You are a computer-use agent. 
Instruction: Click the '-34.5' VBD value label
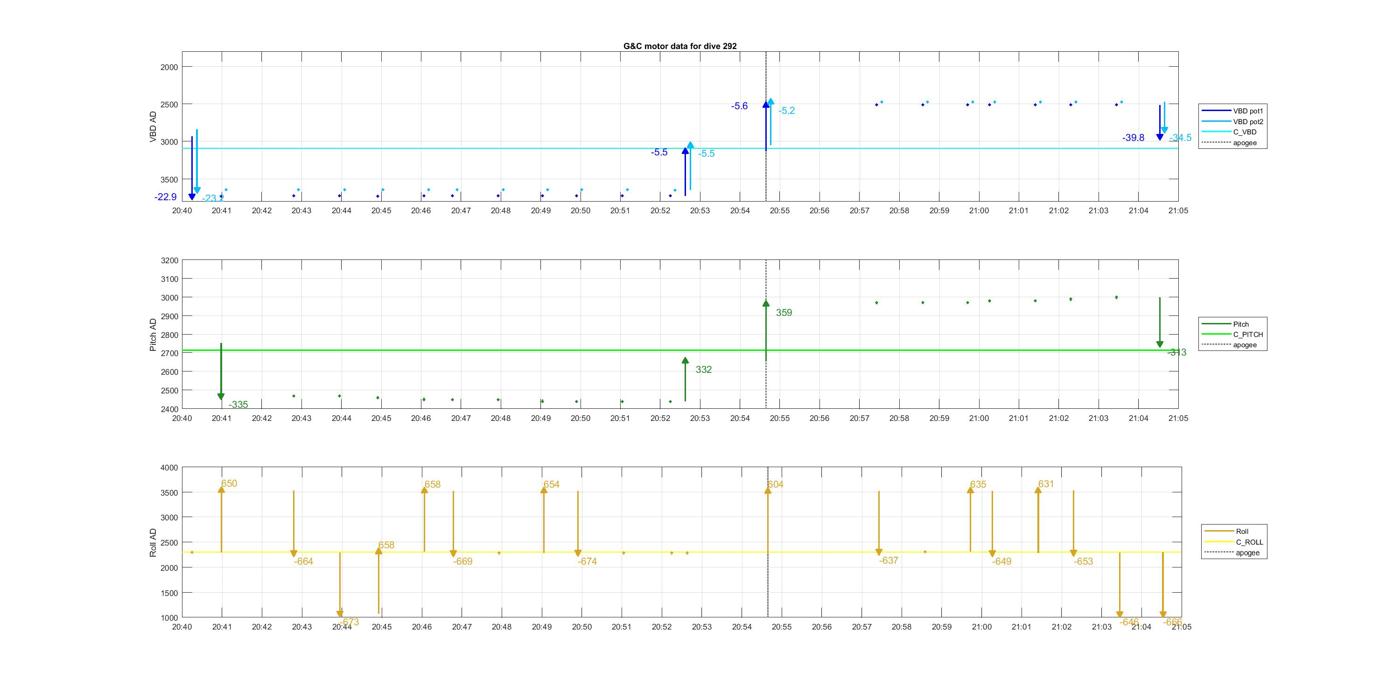[x=1181, y=138]
